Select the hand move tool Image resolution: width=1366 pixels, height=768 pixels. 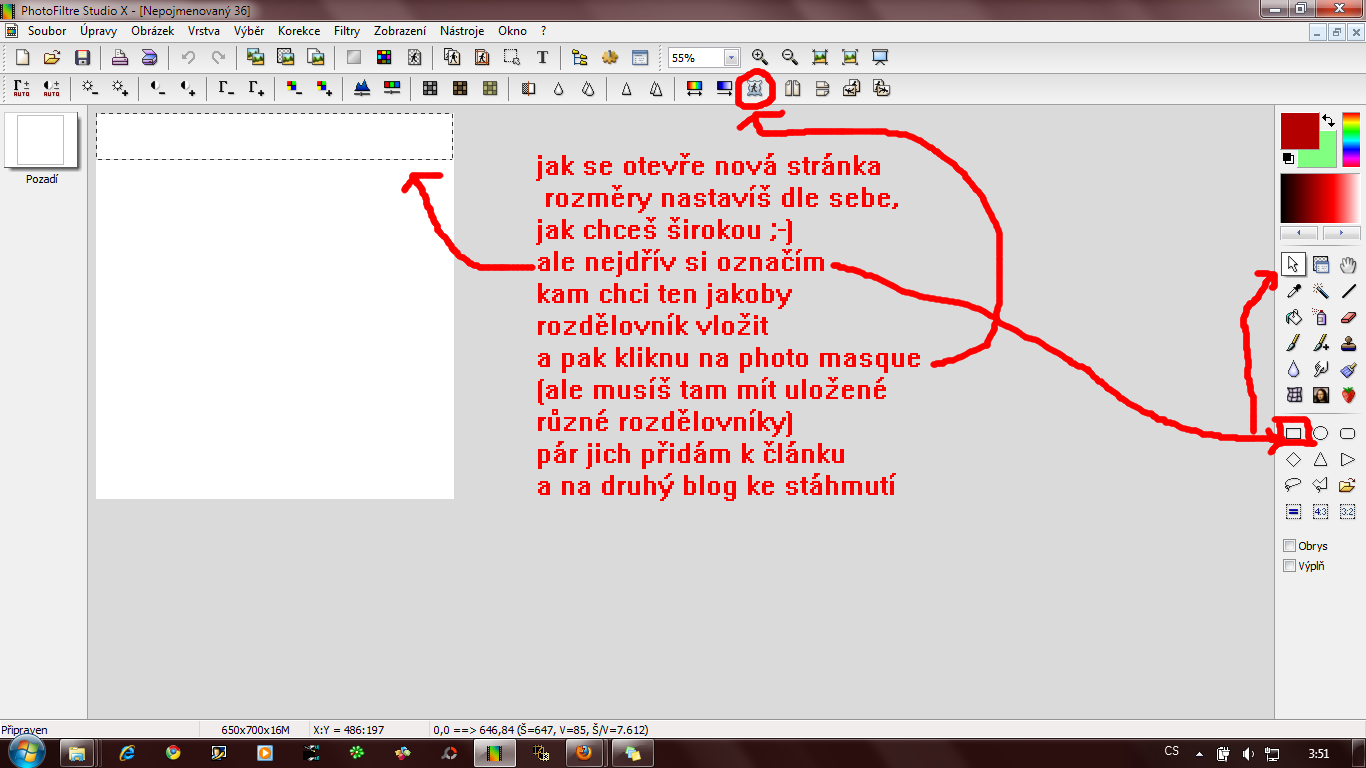[x=1347, y=265]
